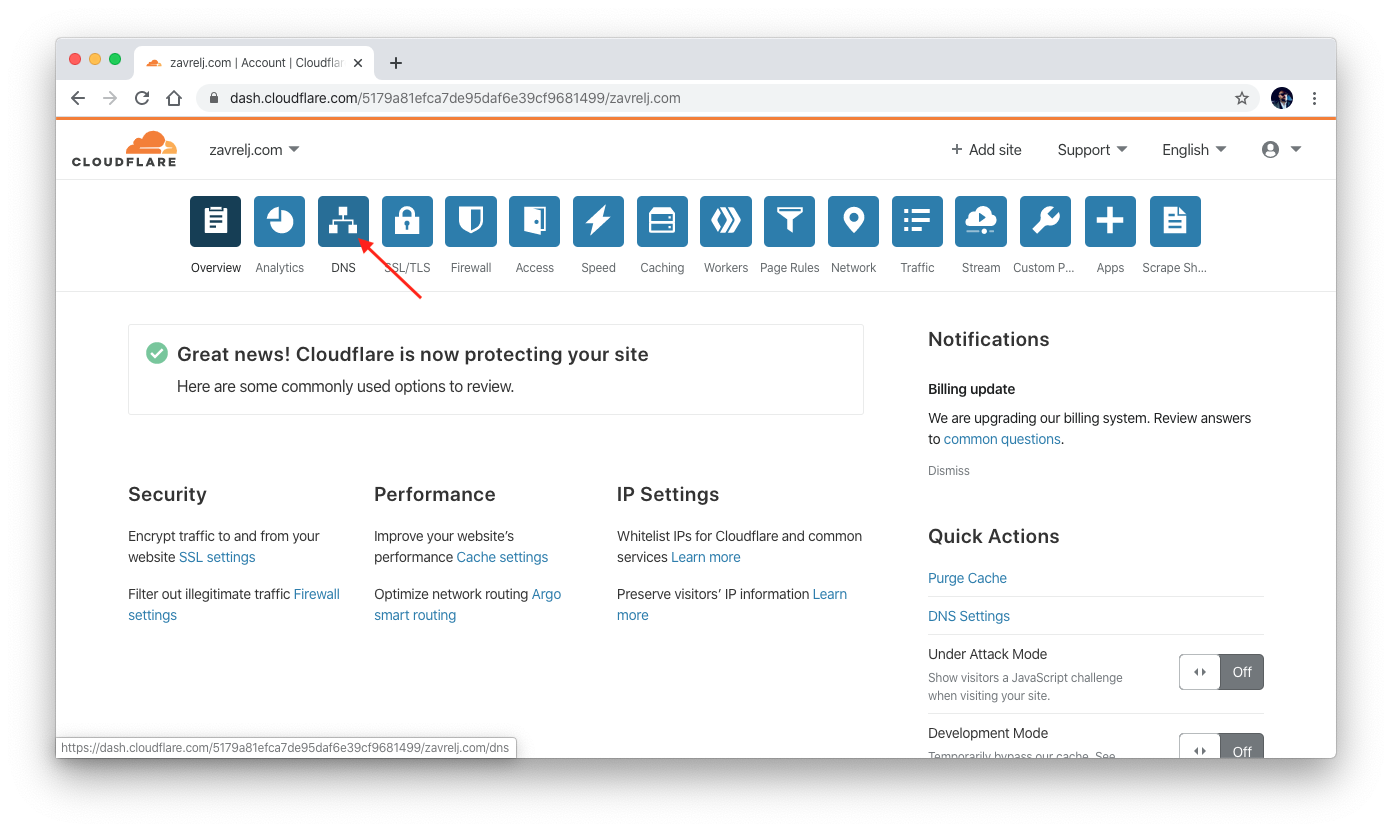This screenshot has height=832, width=1392.
Task: Open the Support dropdown menu
Action: pyautogui.click(x=1092, y=149)
